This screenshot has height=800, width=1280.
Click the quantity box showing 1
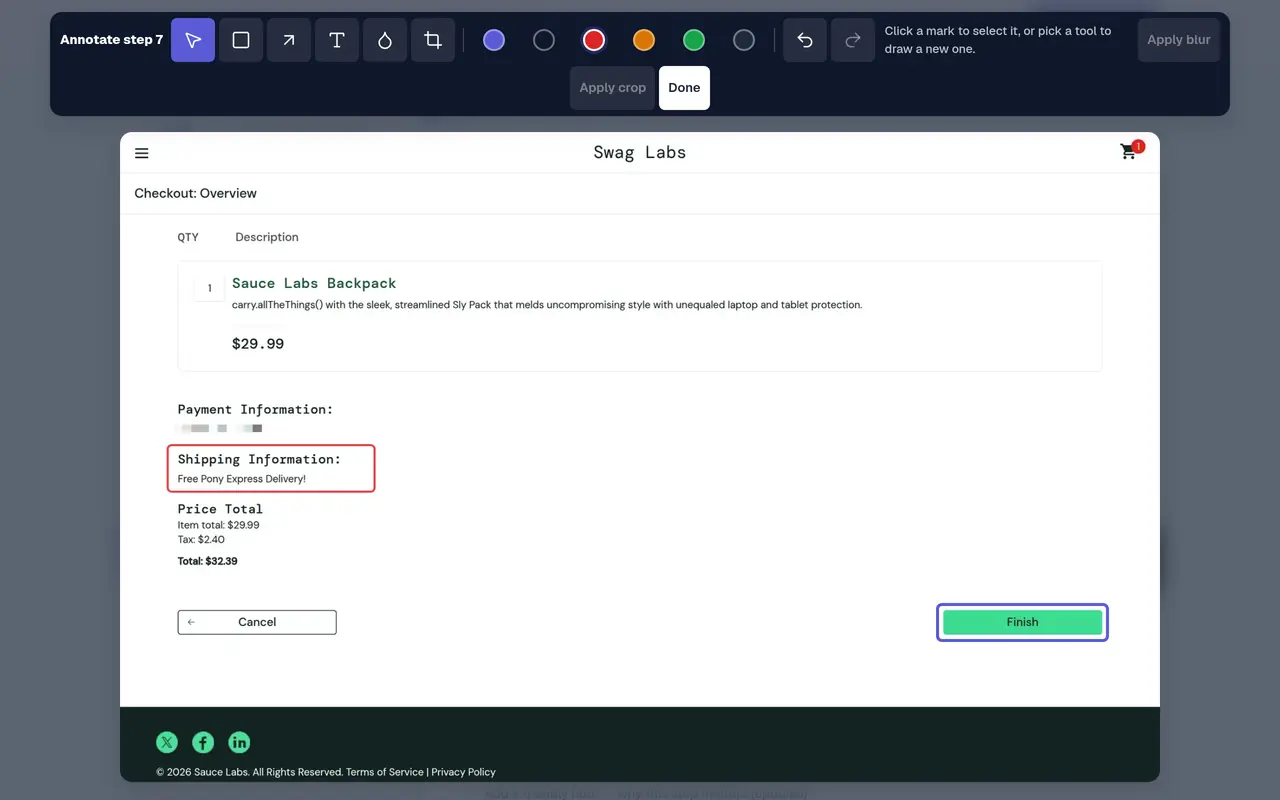point(209,288)
